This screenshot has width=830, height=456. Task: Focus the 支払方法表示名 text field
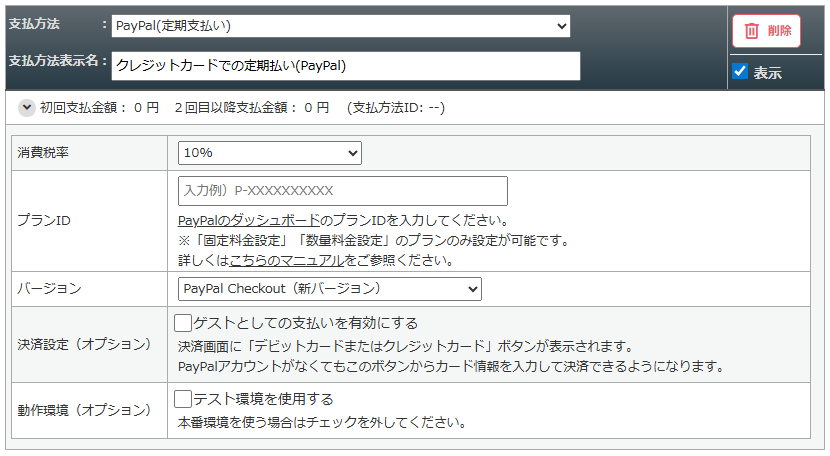point(345,66)
